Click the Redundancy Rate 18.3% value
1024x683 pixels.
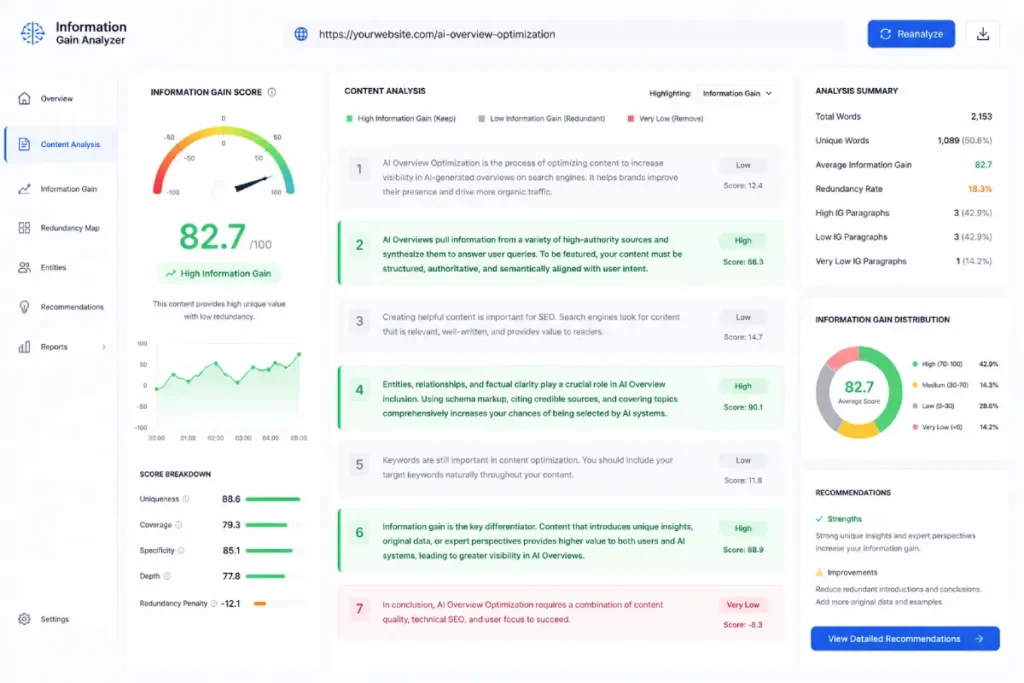(980, 189)
